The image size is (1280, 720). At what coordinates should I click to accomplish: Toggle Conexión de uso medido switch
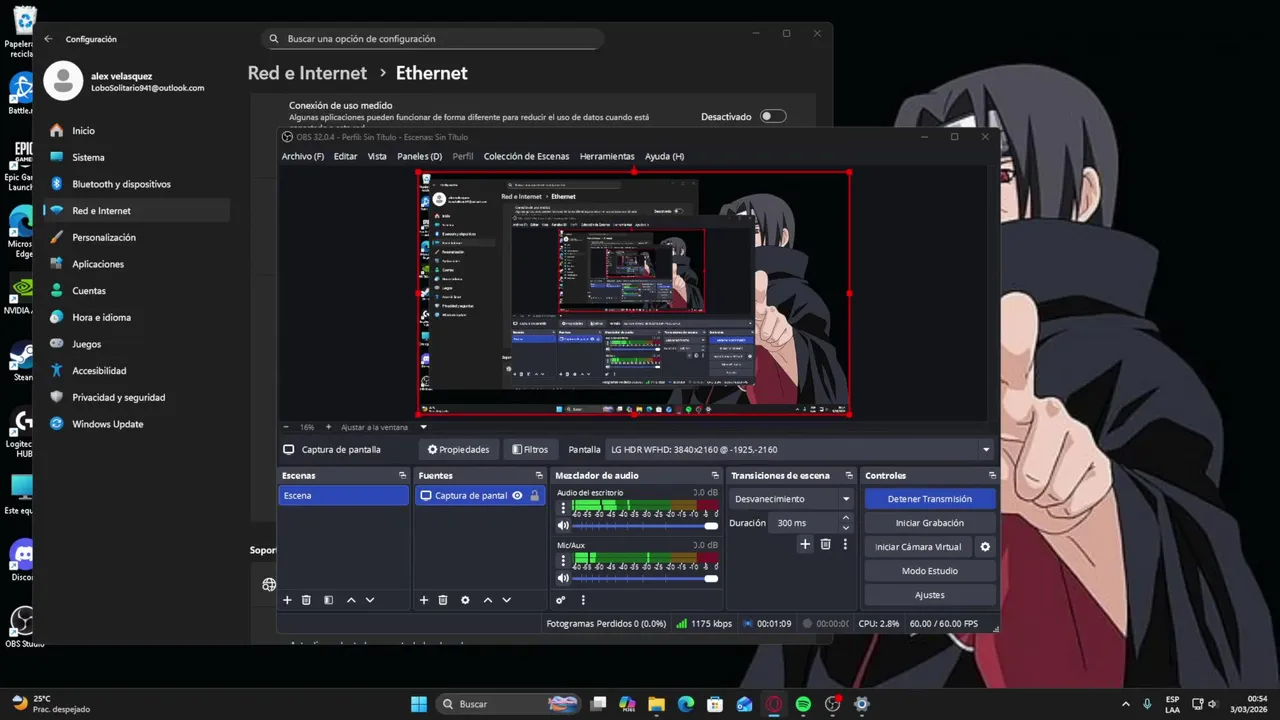point(773,116)
